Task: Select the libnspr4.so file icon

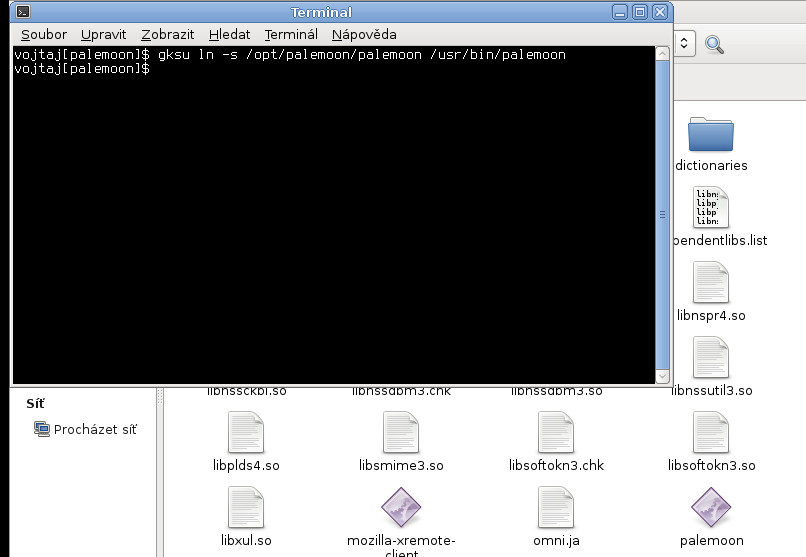Action: tap(710, 282)
